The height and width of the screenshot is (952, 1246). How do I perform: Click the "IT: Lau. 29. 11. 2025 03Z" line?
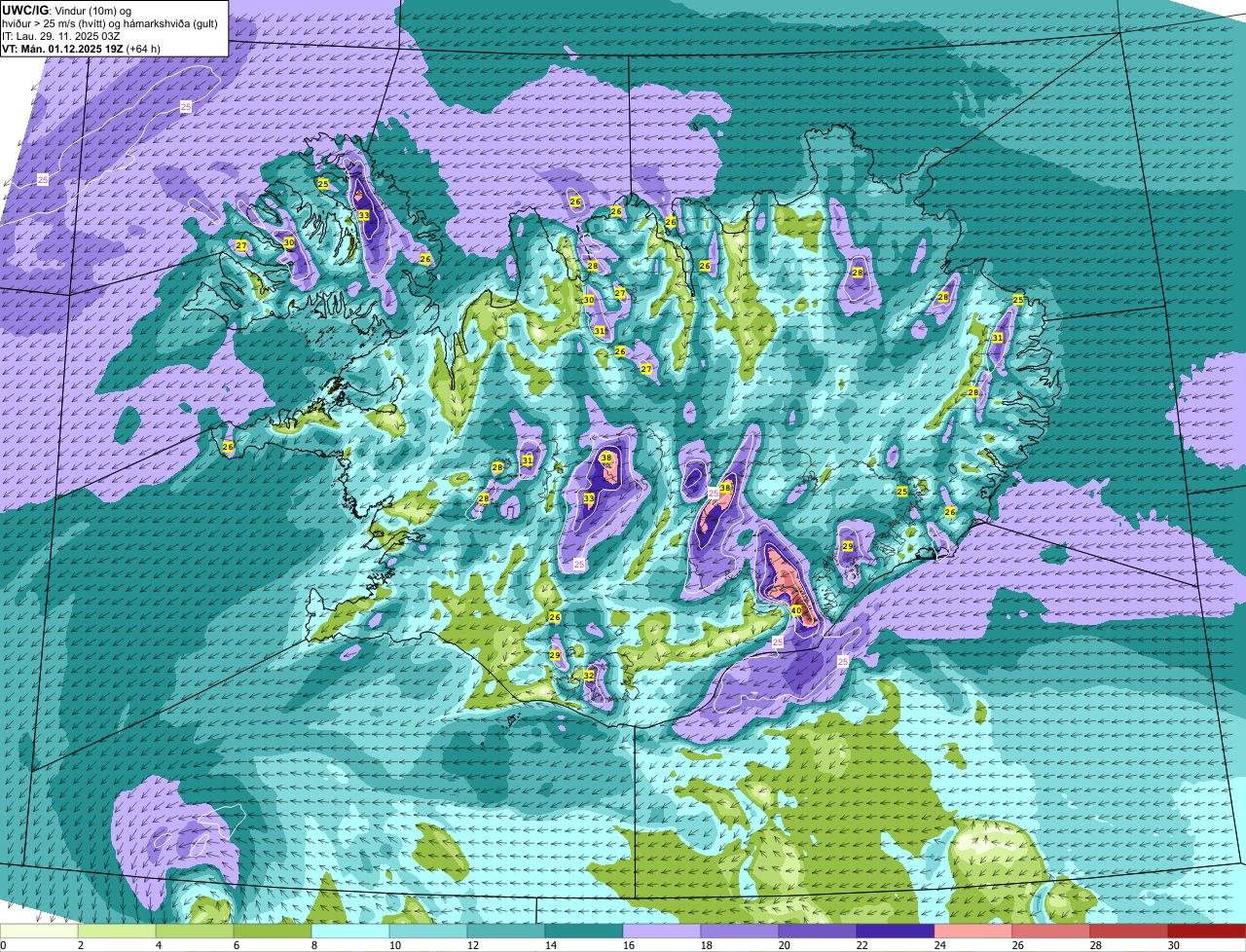point(61,35)
